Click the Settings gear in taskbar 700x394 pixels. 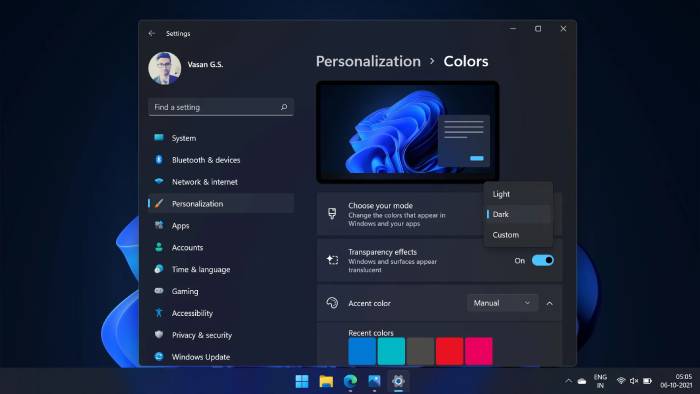398,382
